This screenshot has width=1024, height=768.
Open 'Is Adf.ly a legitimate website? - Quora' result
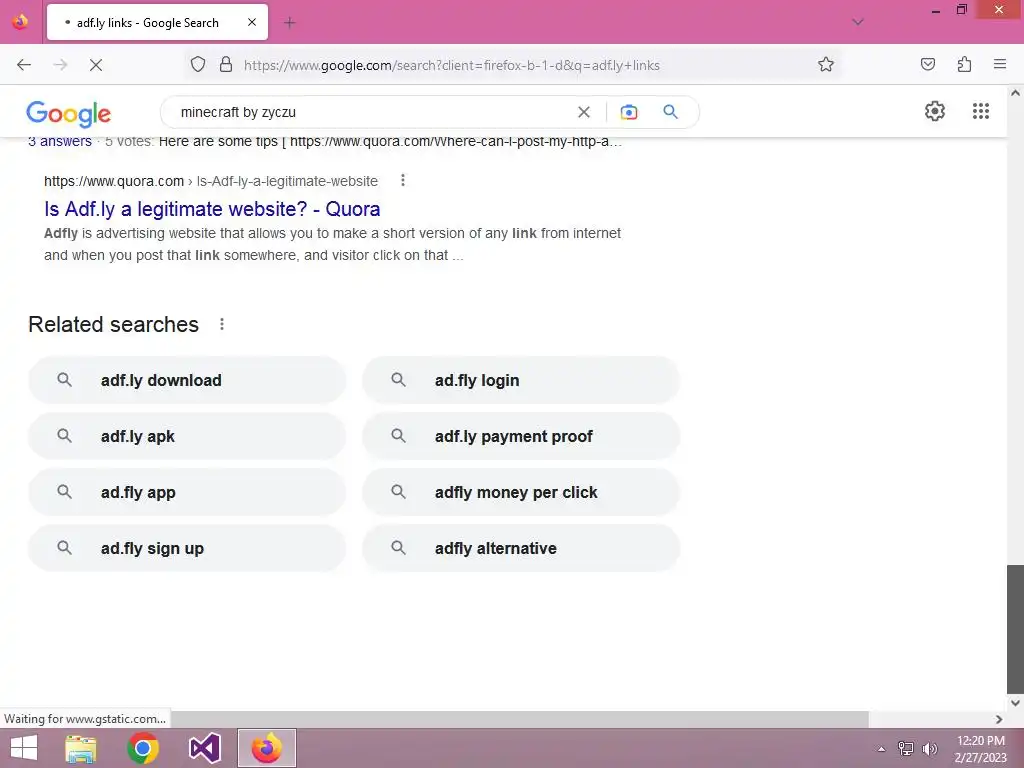pos(212,209)
